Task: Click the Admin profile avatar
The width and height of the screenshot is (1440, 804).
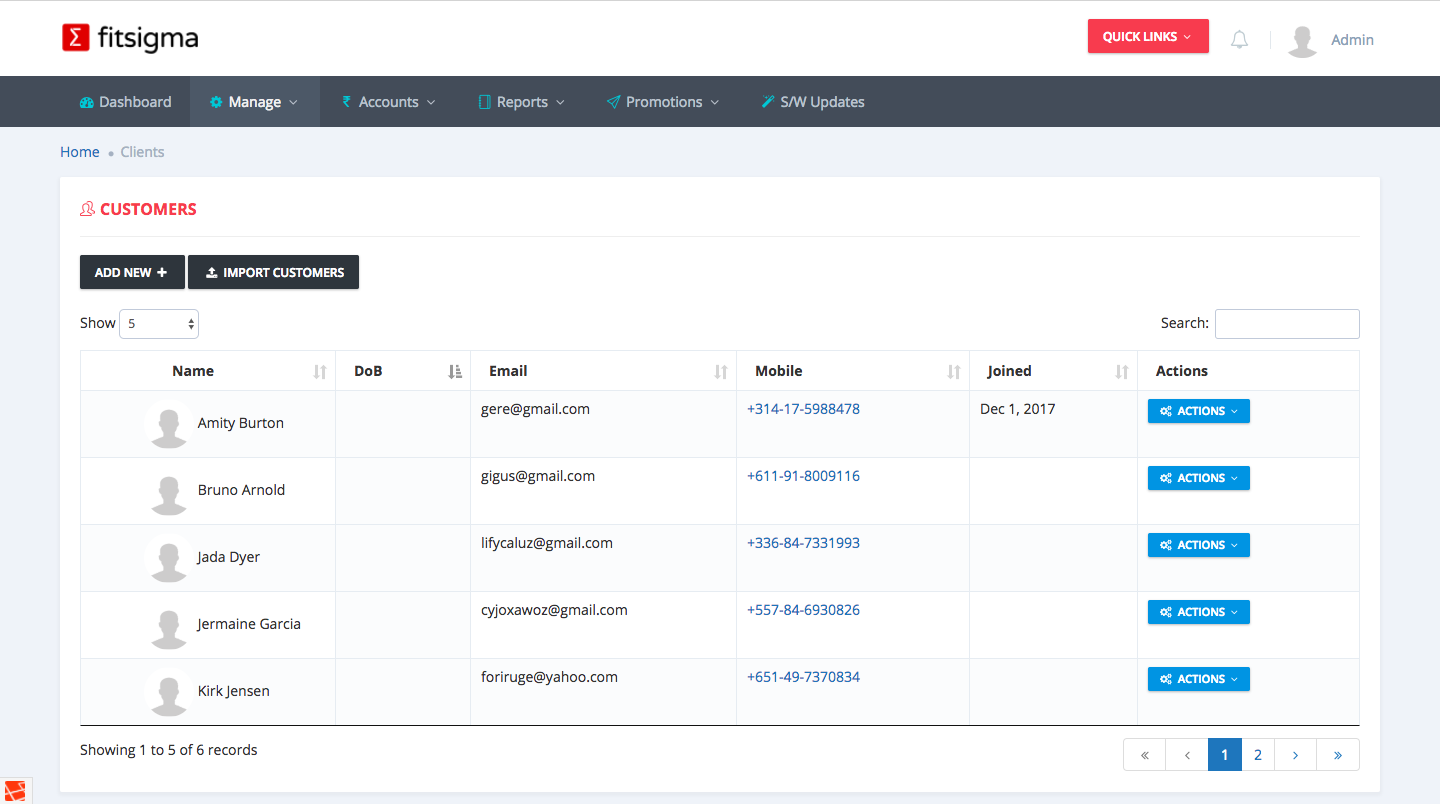Action: coord(1302,40)
